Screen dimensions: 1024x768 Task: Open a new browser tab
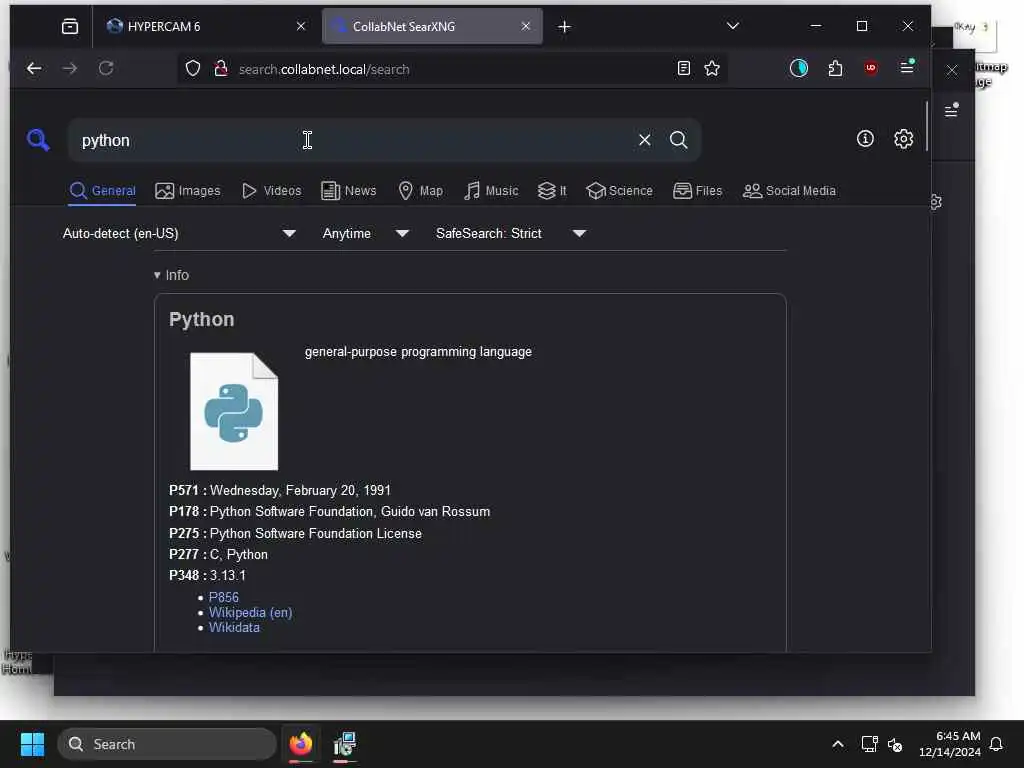click(x=564, y=27)
